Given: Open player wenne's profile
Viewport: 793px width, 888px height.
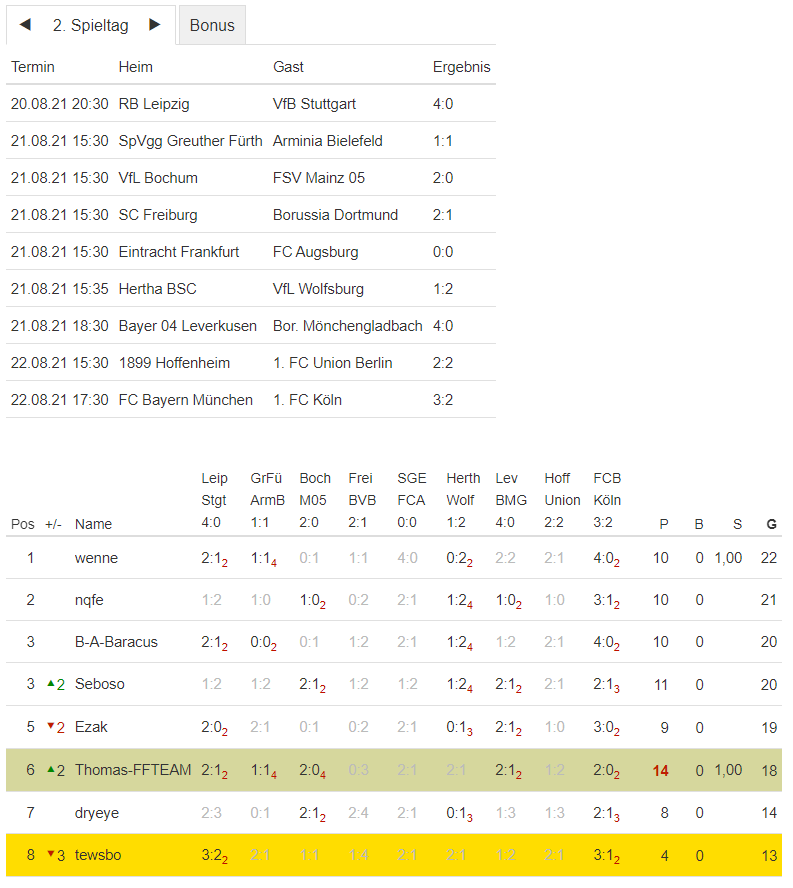Looking at the screenshot, I should click(x=96, y=558).
